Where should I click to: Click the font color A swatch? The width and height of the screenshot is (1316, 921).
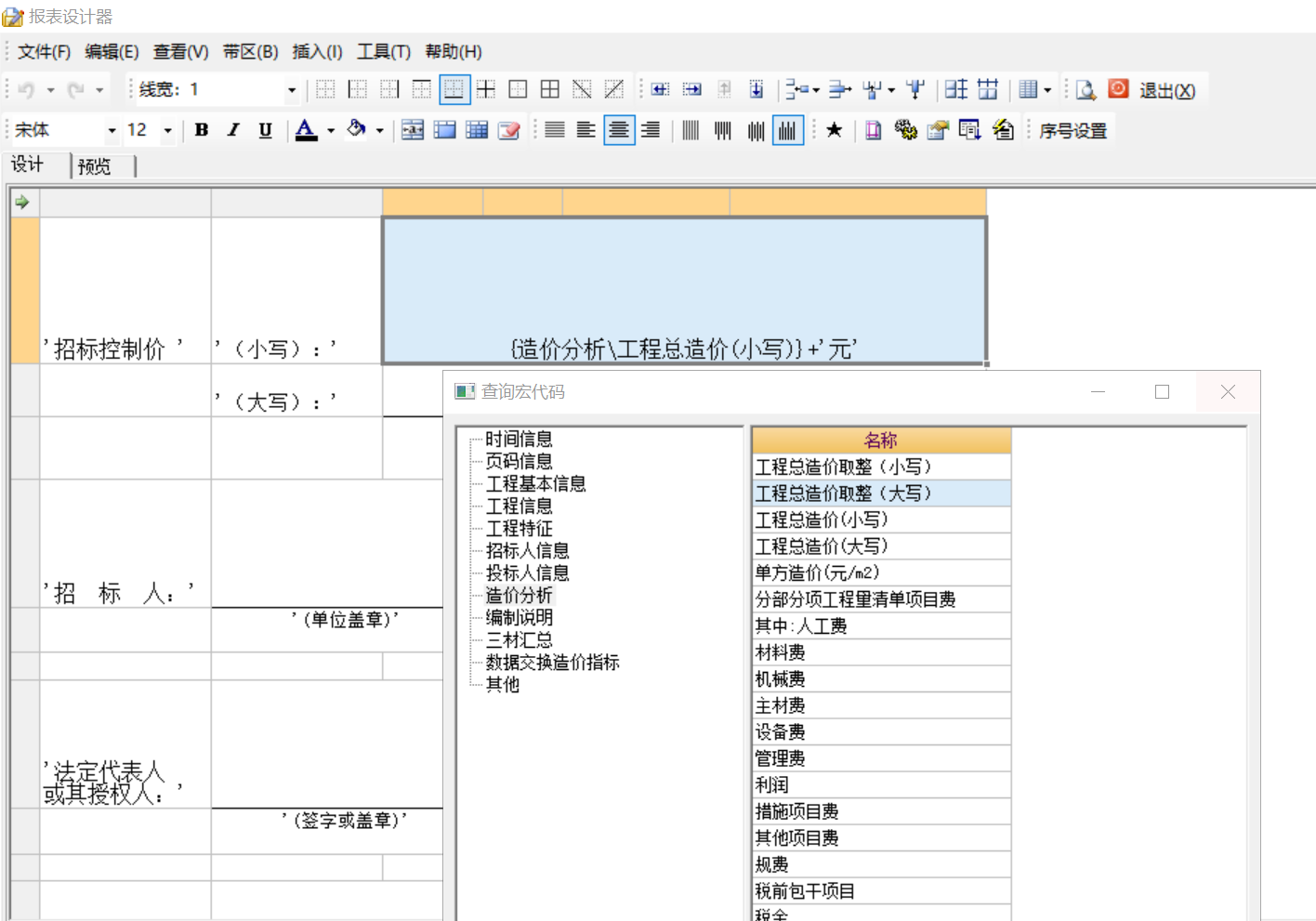pos(306,130)
